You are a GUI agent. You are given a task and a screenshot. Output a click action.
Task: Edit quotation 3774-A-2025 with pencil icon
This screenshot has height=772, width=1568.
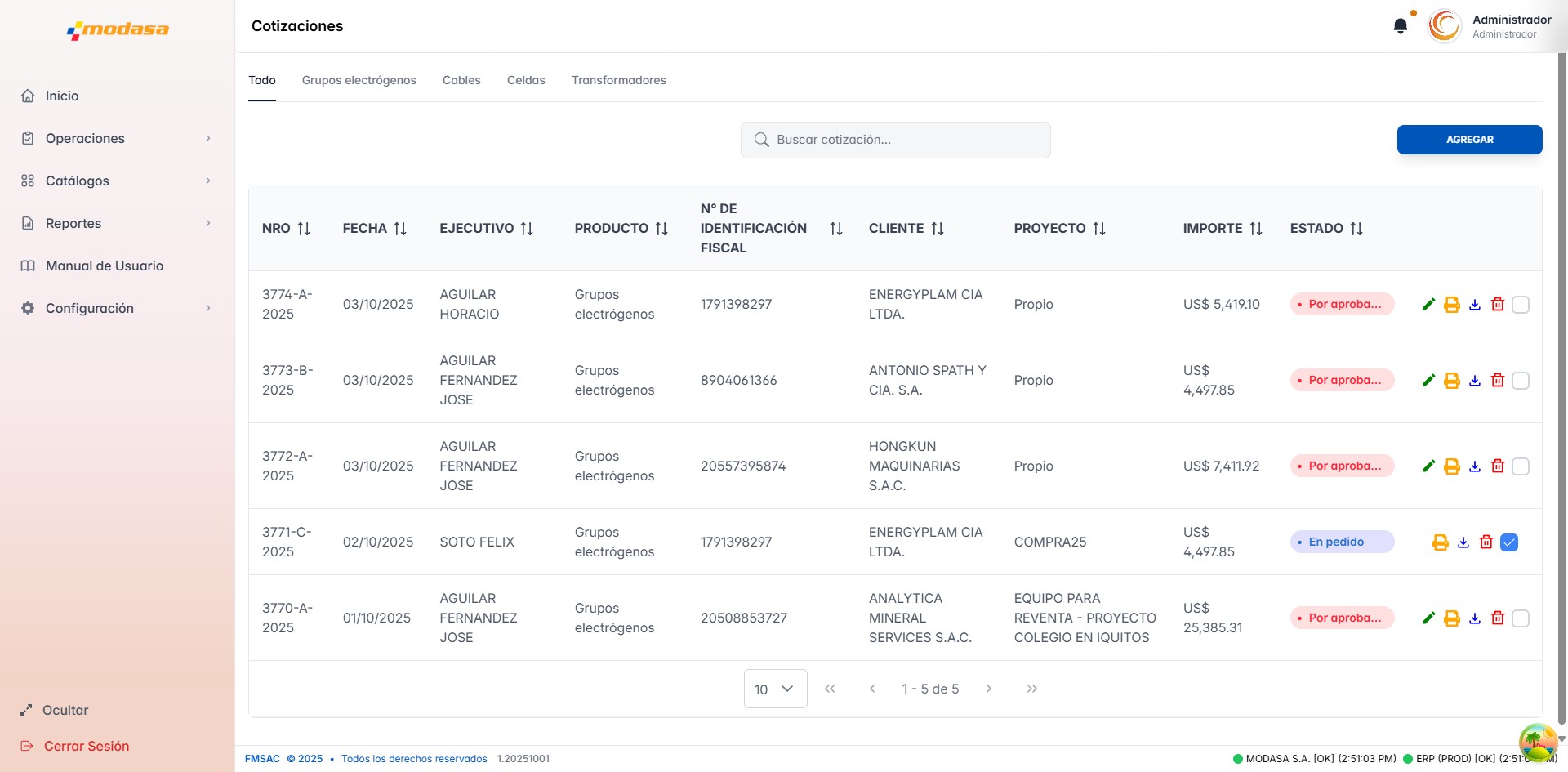[1428, 305]
